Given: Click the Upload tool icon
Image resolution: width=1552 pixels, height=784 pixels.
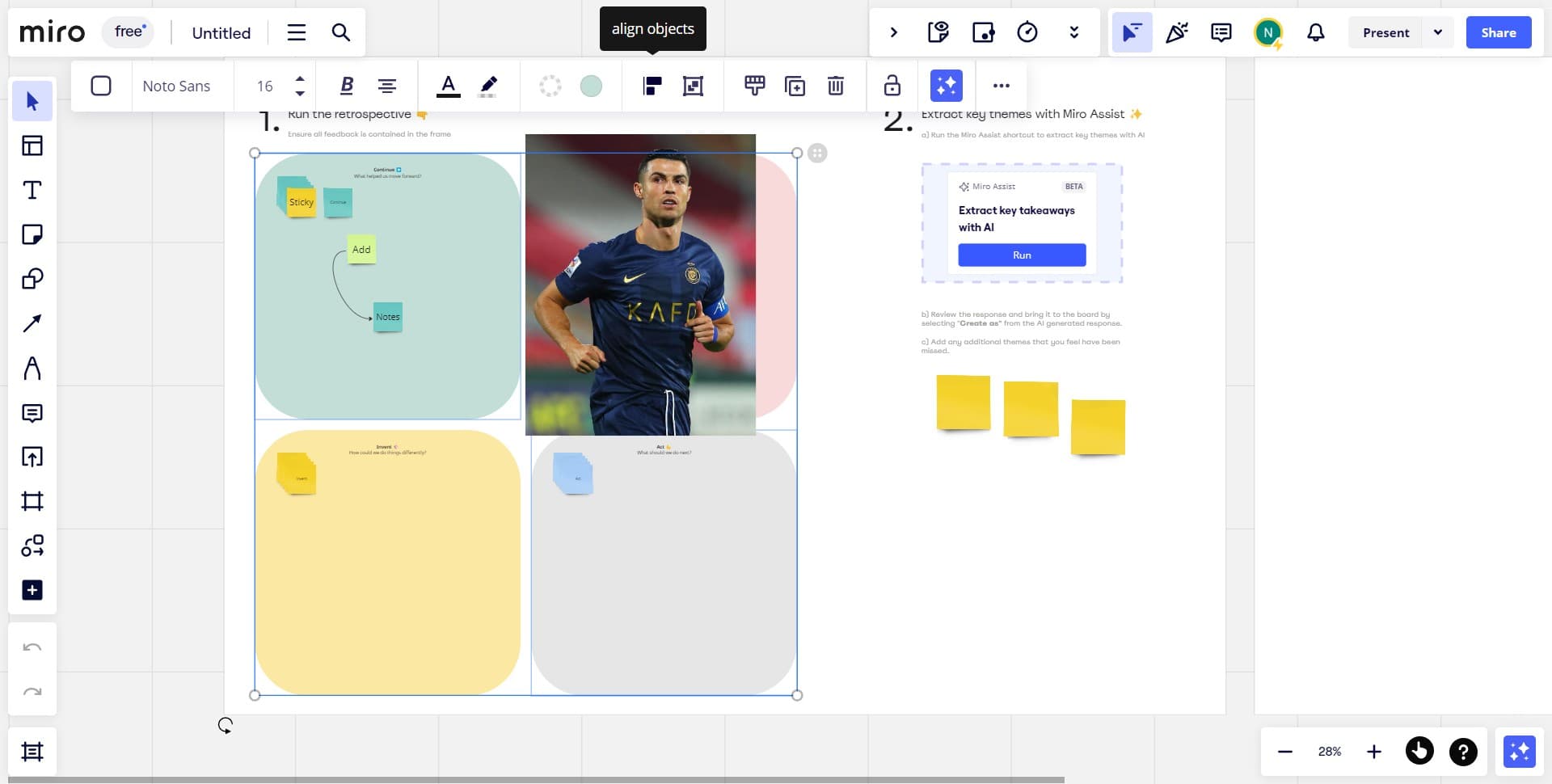Looking at the screenshot, I should (x=32, y=457).
